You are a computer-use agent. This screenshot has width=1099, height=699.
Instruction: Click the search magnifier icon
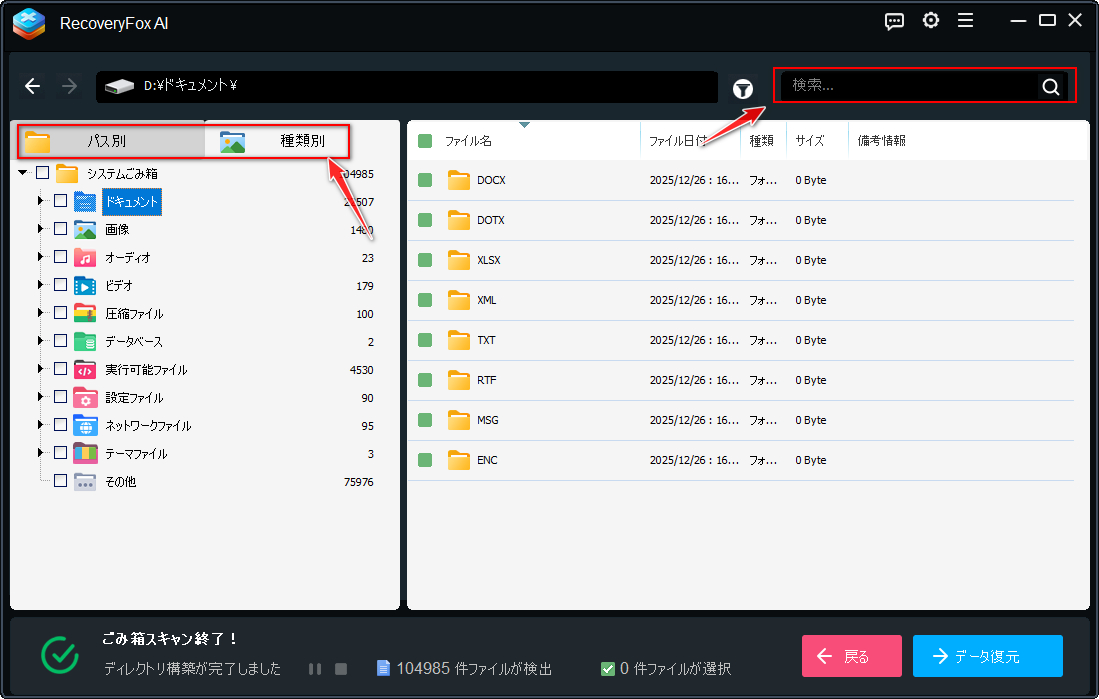click(1050, 87)
